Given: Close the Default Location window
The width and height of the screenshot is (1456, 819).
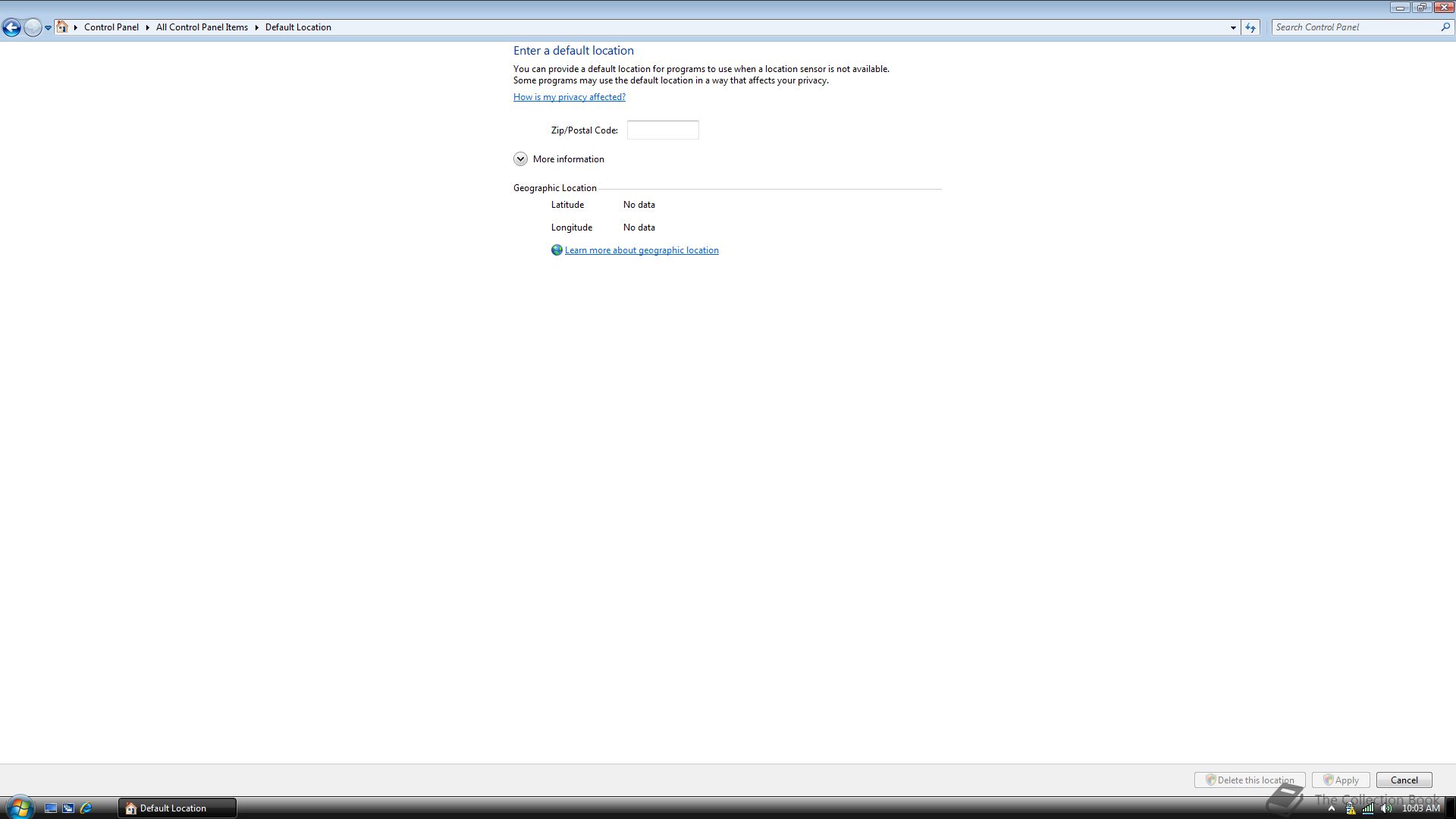Looking at the screenshot, I should click(1443, 8).
